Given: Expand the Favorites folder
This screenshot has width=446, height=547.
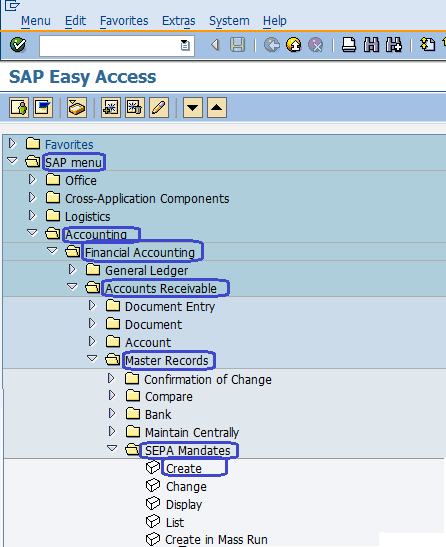Looking at the screenshot, I should (12, 143).
